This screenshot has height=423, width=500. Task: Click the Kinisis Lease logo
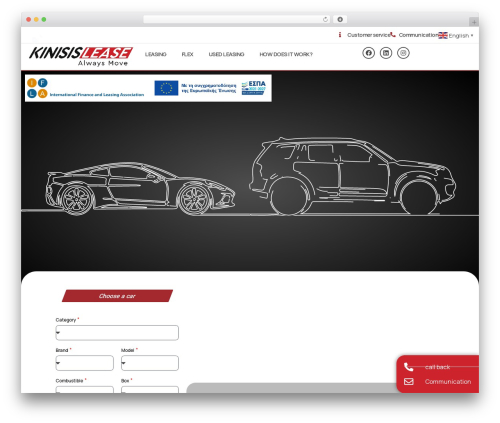pyautogui.click(x=81, y=56)
